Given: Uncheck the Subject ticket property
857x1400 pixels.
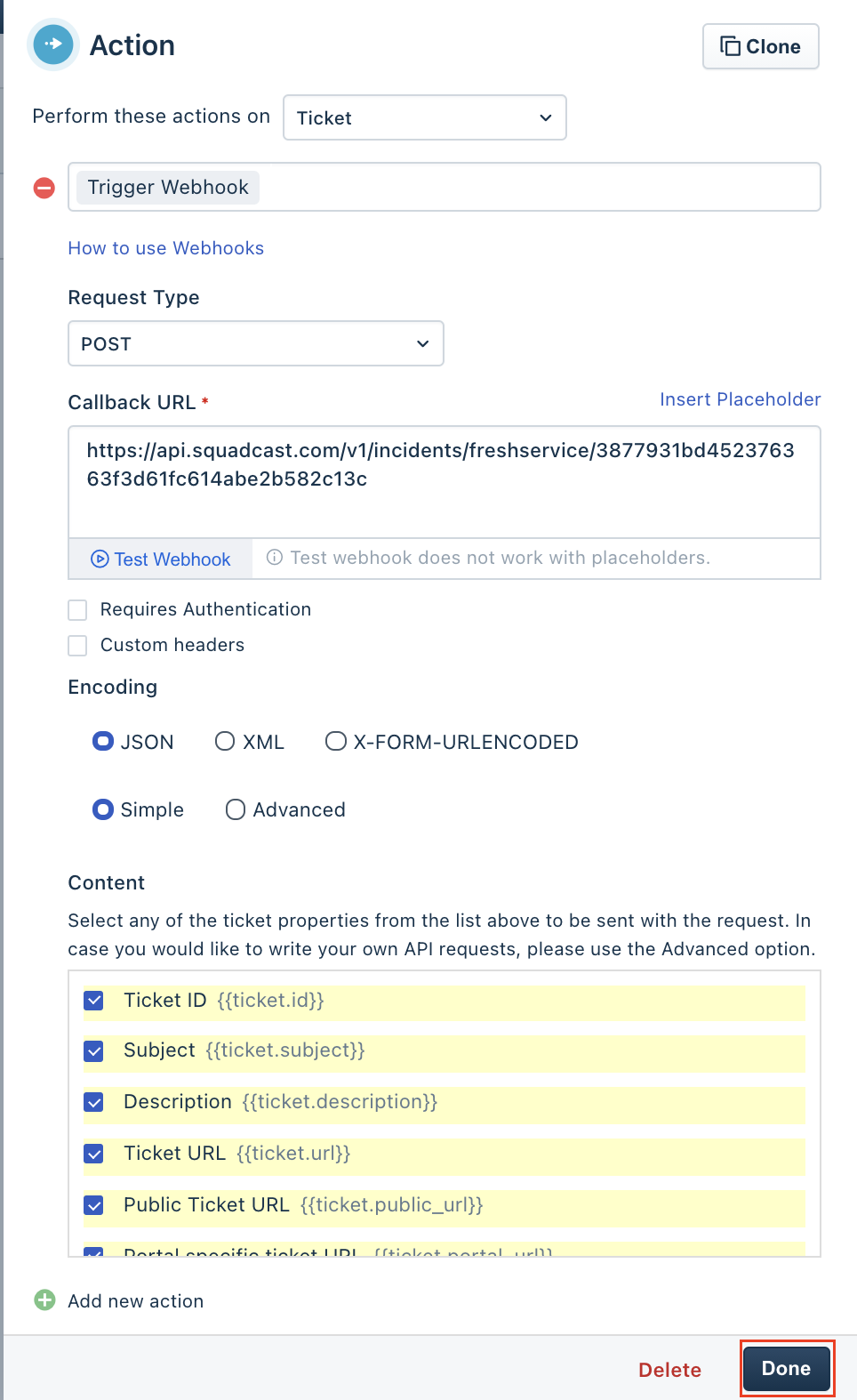Looking at the screenshot, I should tap(93, 1050).
